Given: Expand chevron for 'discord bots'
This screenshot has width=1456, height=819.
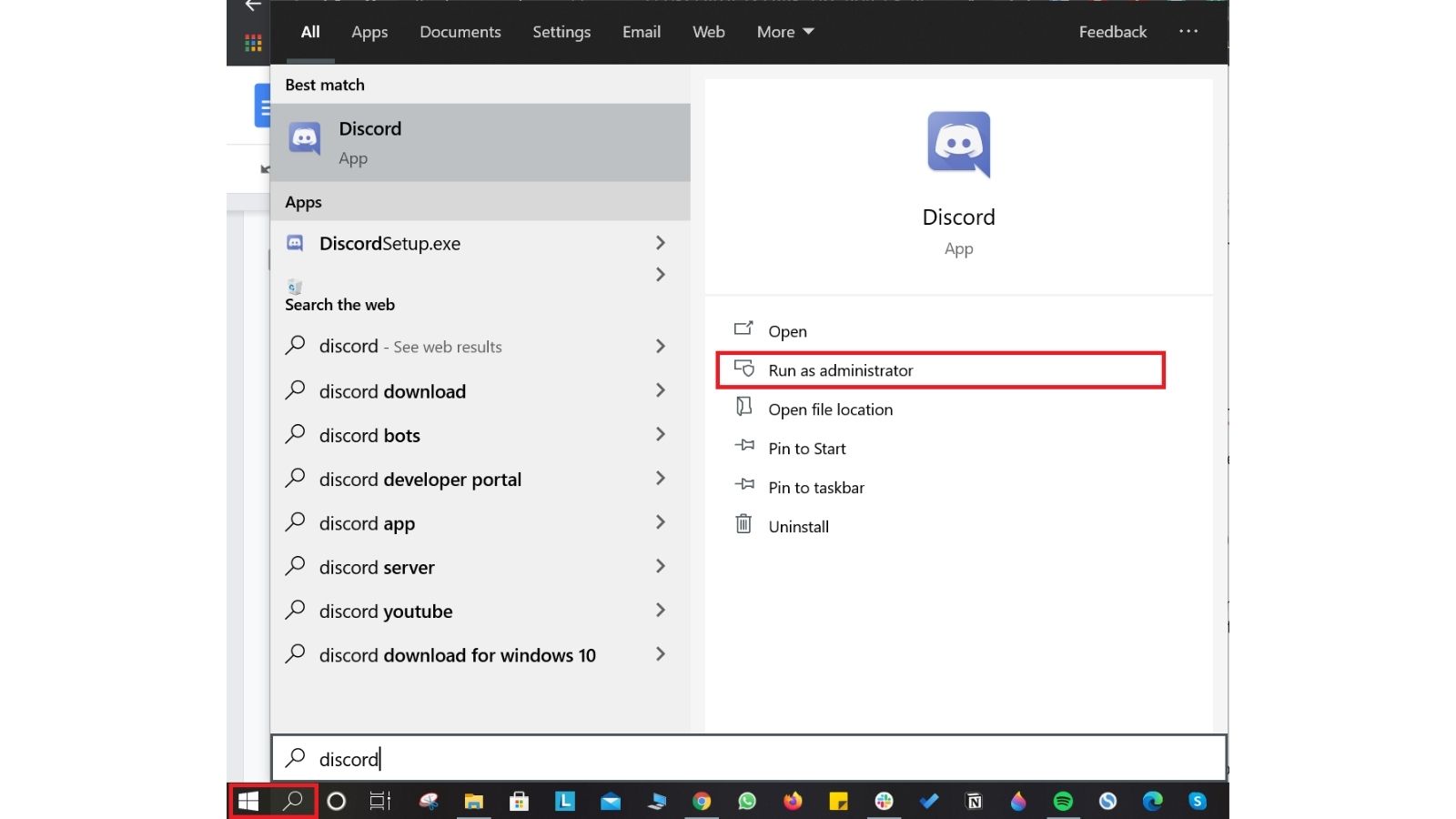Looking at the screenshot, I should pos(661,434).
